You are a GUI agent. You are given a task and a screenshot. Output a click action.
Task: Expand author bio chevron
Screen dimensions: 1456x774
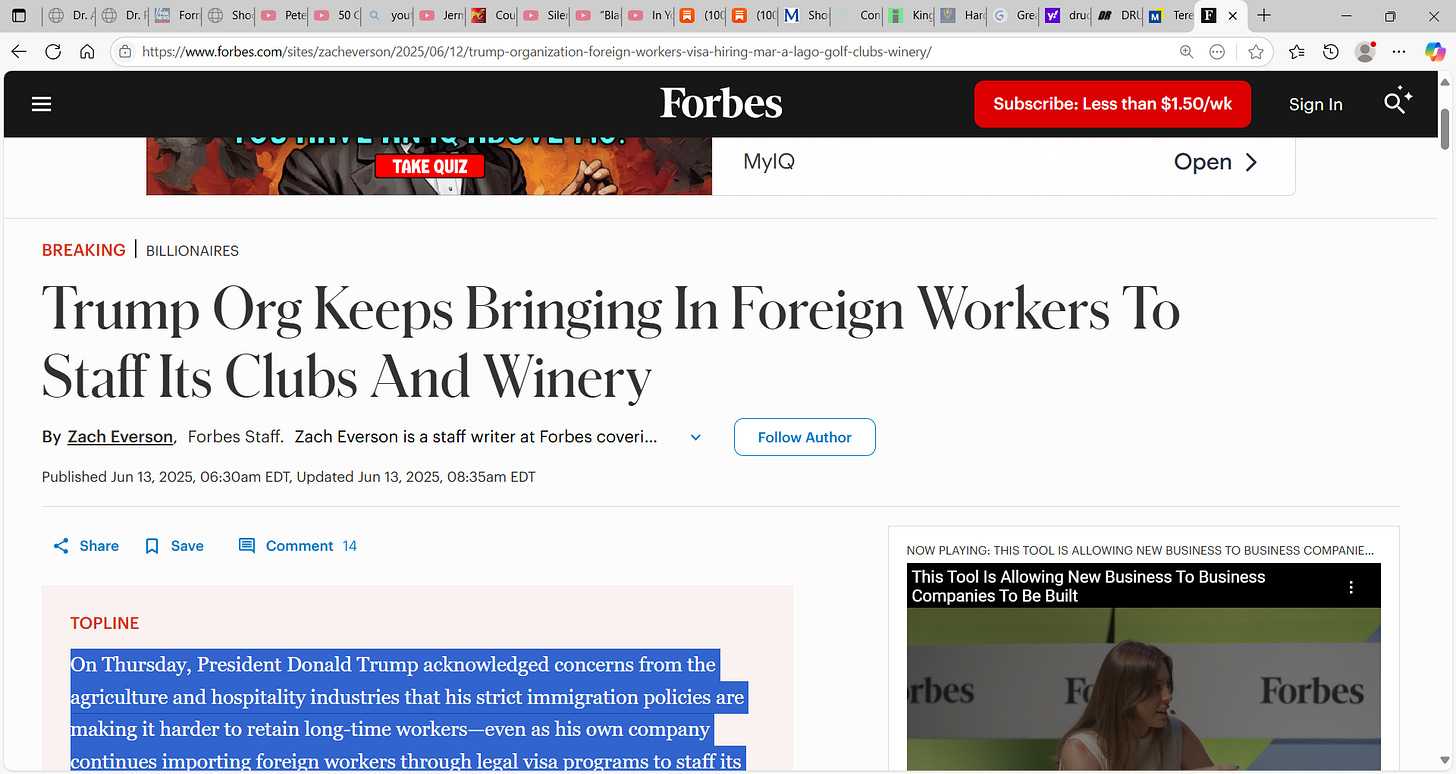click(x=696, y=437)
